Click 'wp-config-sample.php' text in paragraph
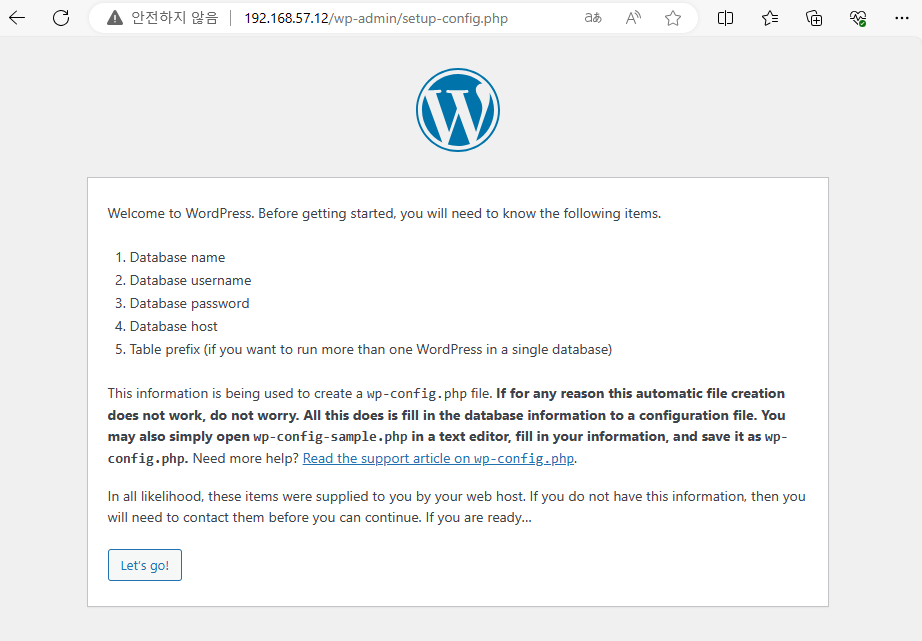Viewport: 922px width, 641px height. tap(330, 436)
